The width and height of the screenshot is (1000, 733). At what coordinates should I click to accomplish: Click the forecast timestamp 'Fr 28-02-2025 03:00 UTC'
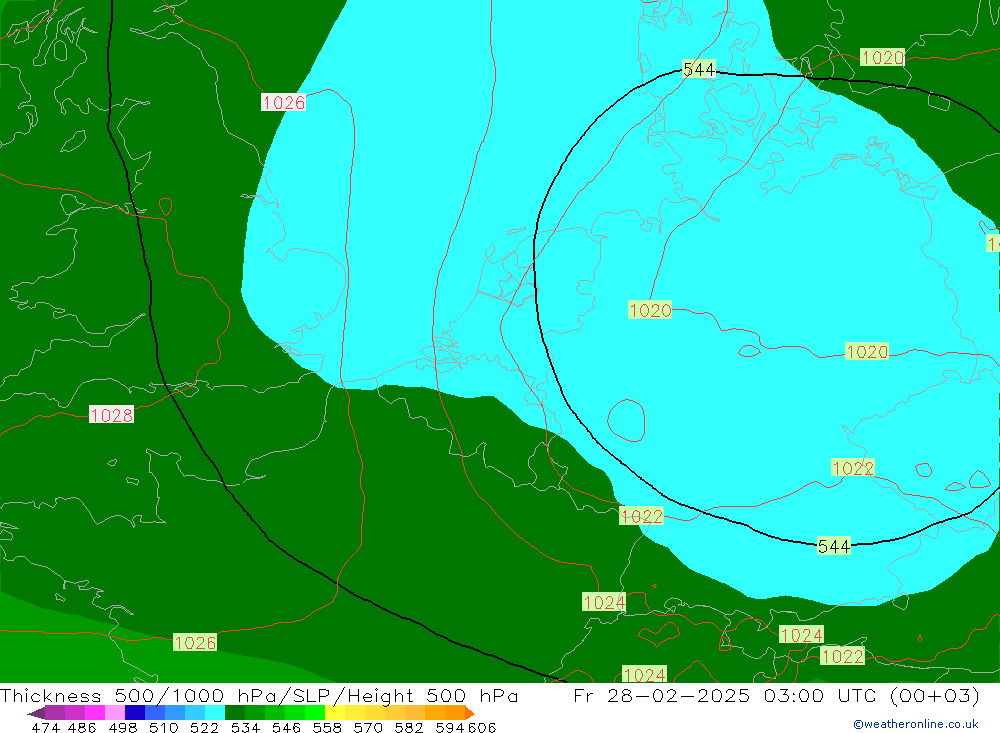point(724,695)
